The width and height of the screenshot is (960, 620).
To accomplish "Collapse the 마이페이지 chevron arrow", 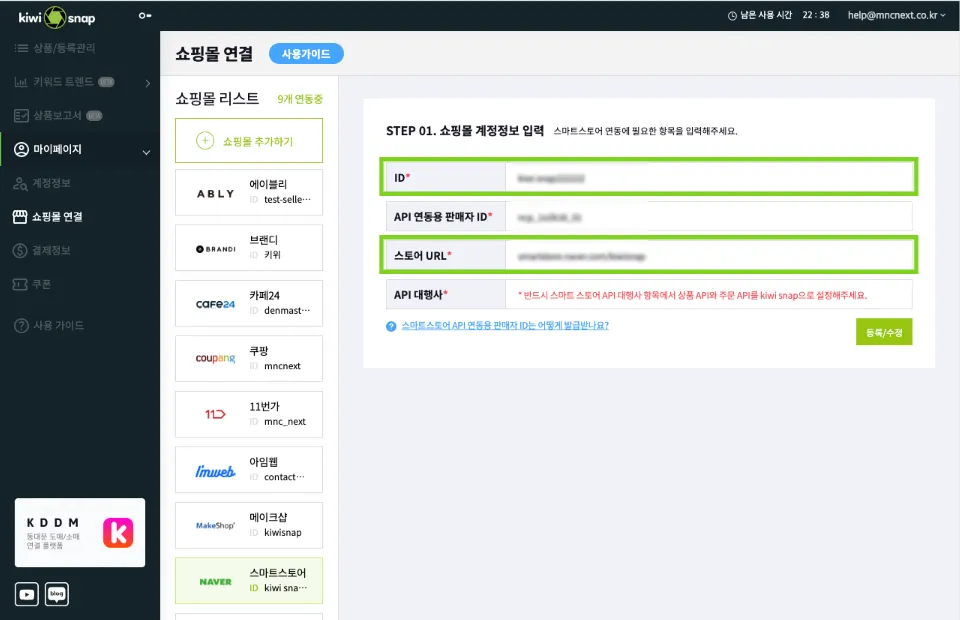I will [x=146, y=152].
